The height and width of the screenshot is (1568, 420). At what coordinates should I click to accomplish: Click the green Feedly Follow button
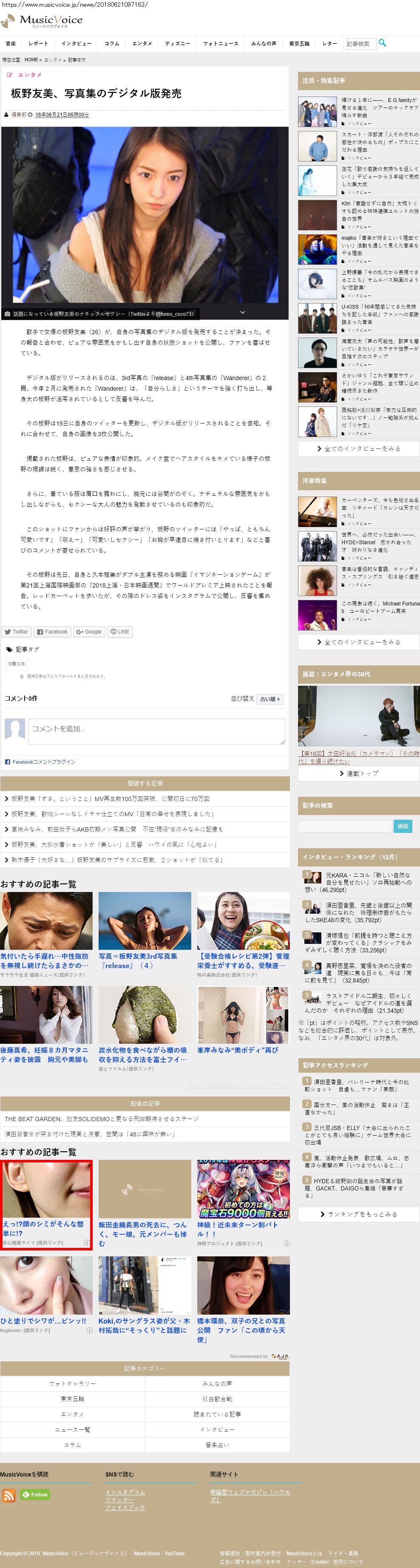[x=35, y=1494]
